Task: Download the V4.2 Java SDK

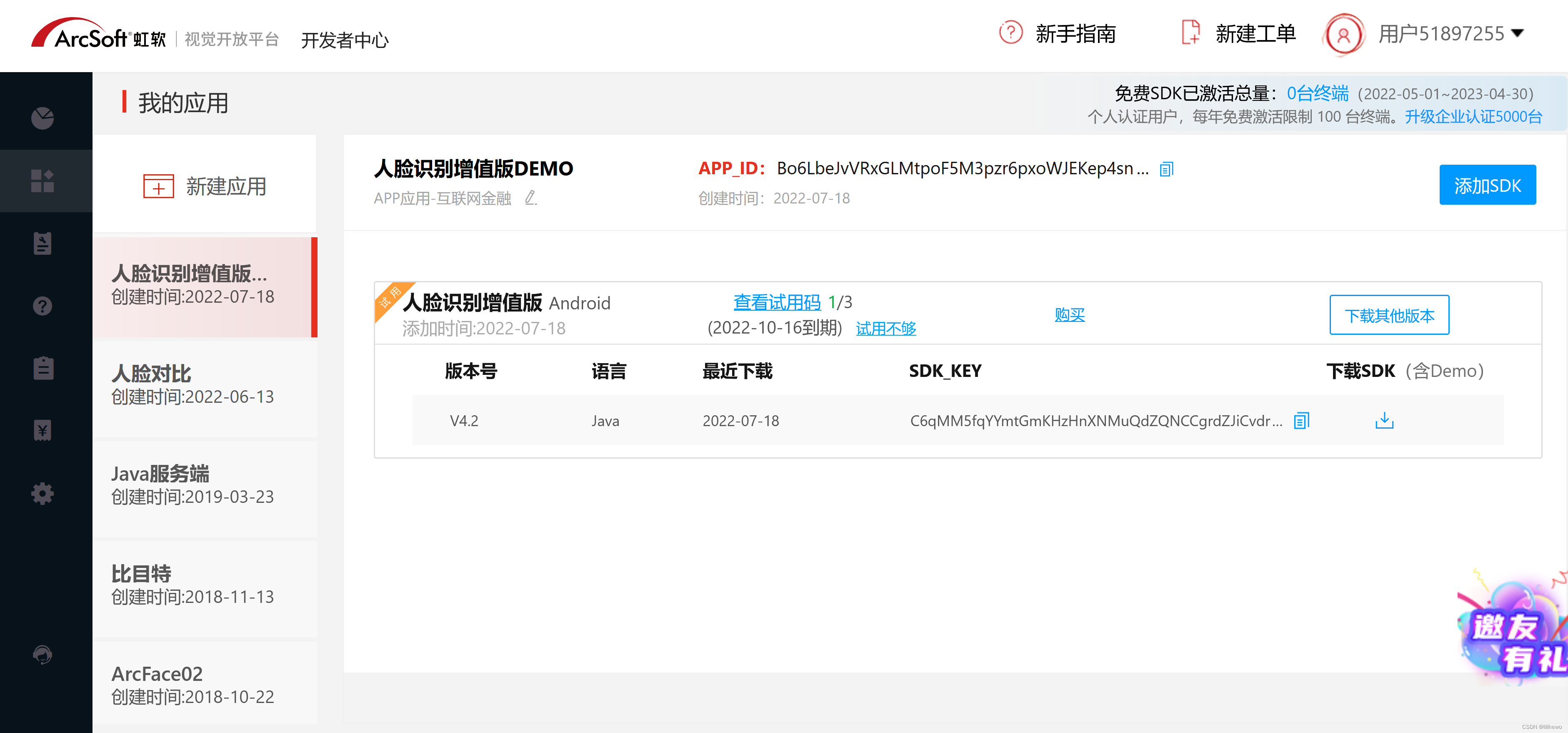Action: pyautogui.click(x=1384, y=420)
